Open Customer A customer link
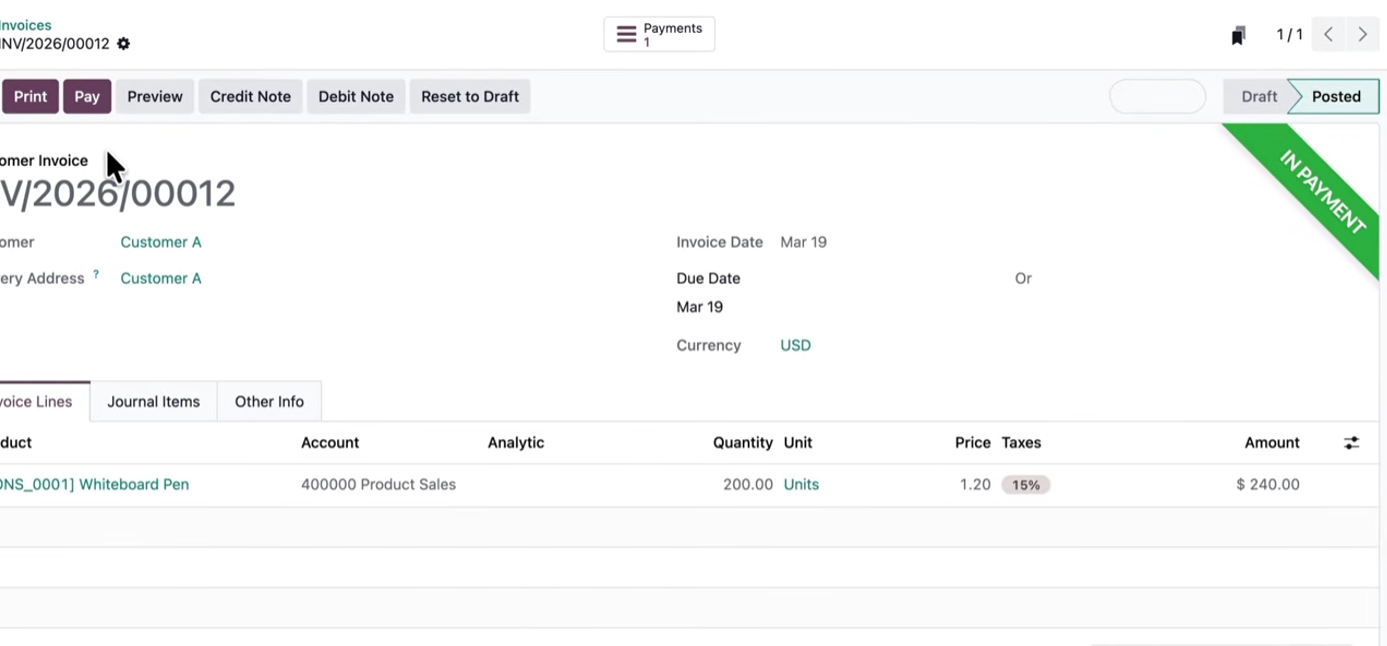This screenshot has width=1387, height=646. [x=161, y=242]
